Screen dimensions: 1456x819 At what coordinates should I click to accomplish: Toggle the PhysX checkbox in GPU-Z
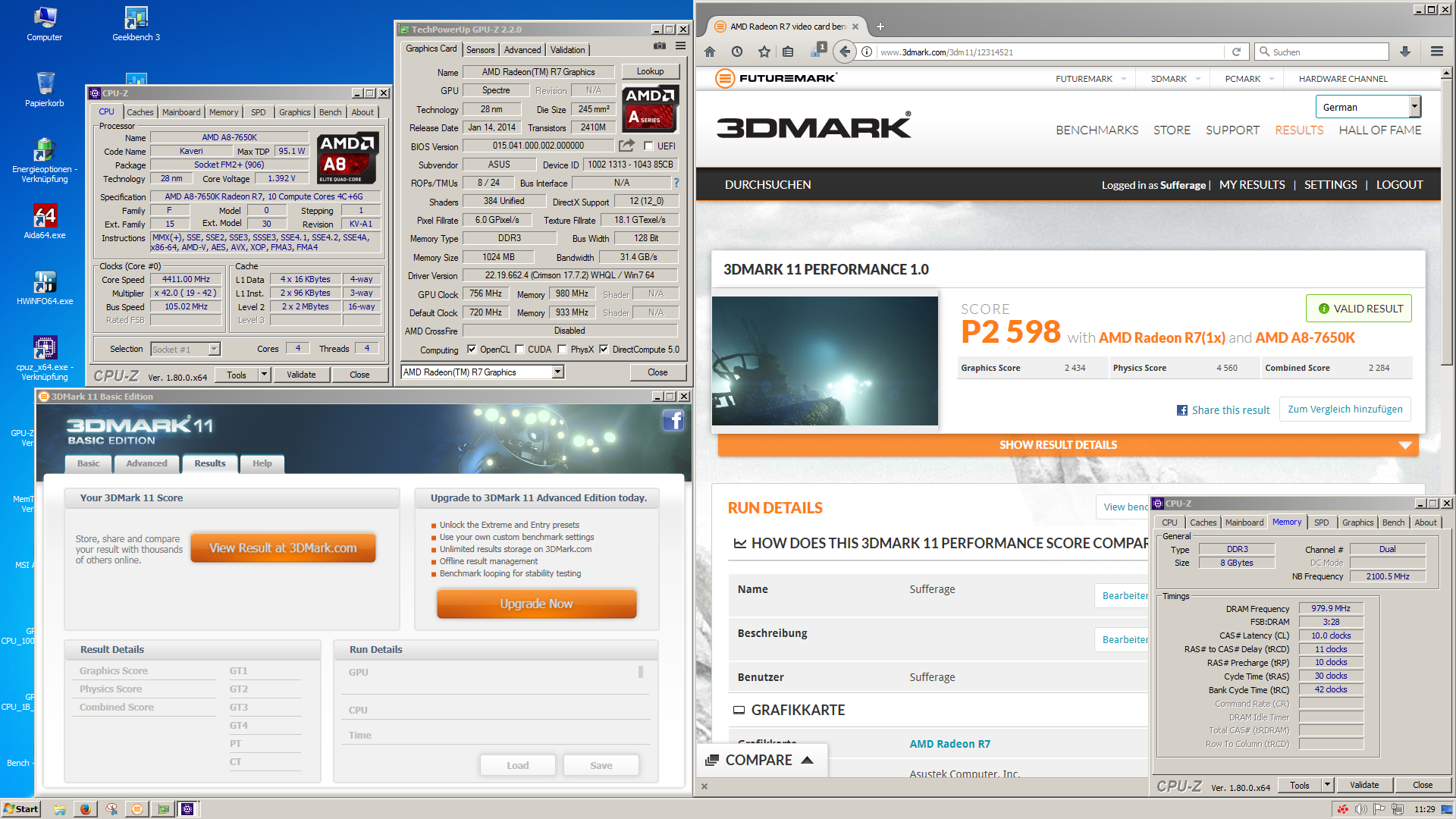(x=562, y=350)
